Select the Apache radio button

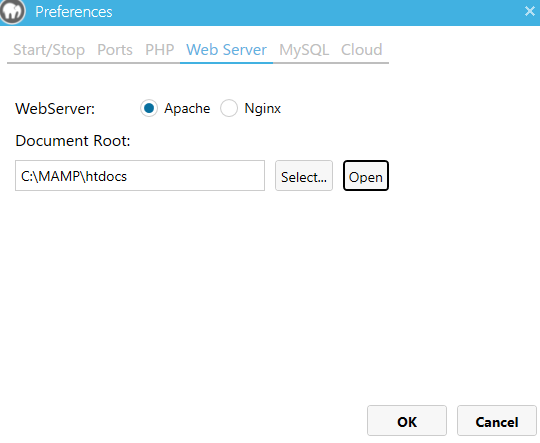(x=149, y=108)
